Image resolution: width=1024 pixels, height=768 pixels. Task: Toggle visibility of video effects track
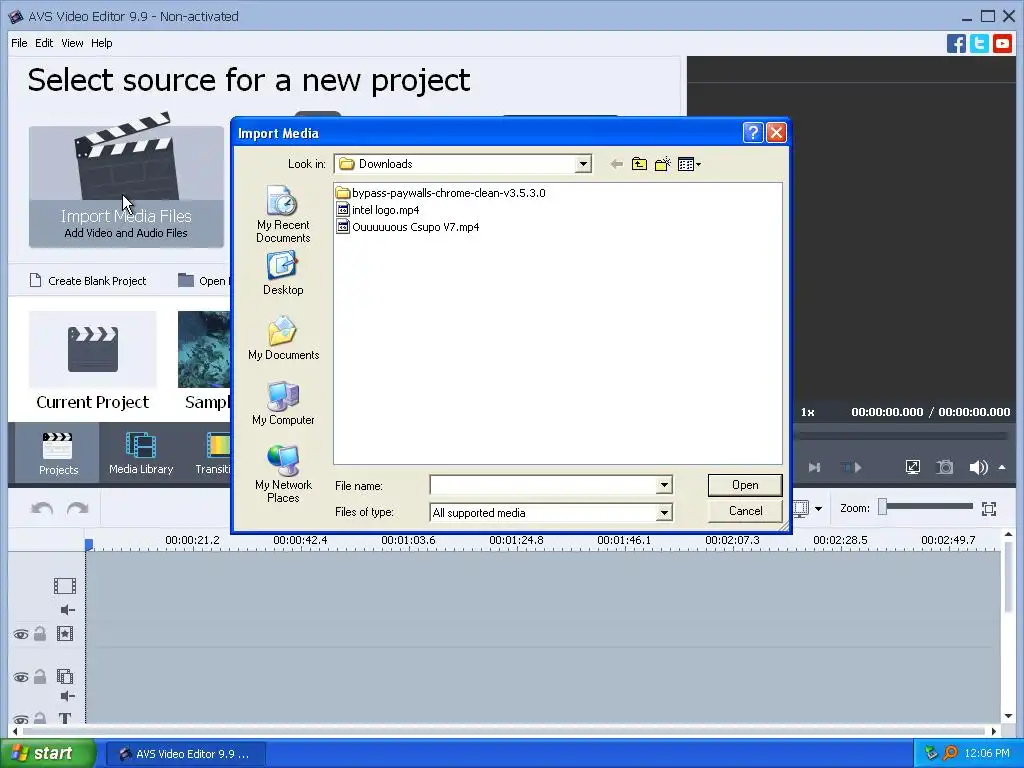click(21, 634)
